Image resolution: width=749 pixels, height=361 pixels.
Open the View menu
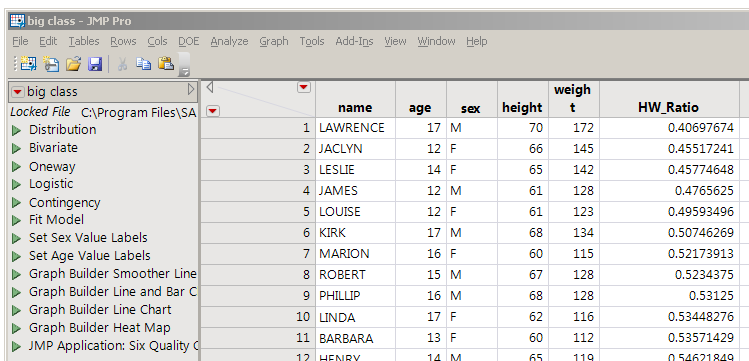pos(395,41)
